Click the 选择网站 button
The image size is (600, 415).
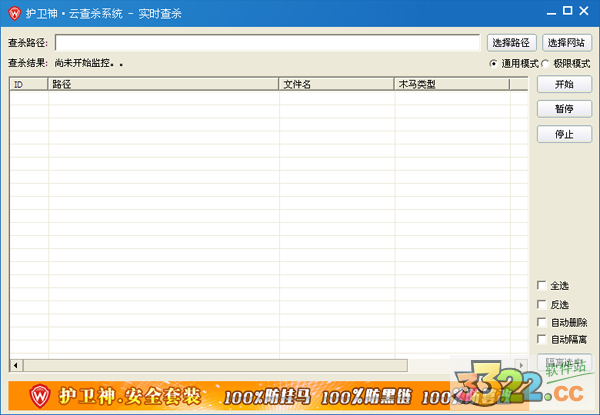coord(567,42)
